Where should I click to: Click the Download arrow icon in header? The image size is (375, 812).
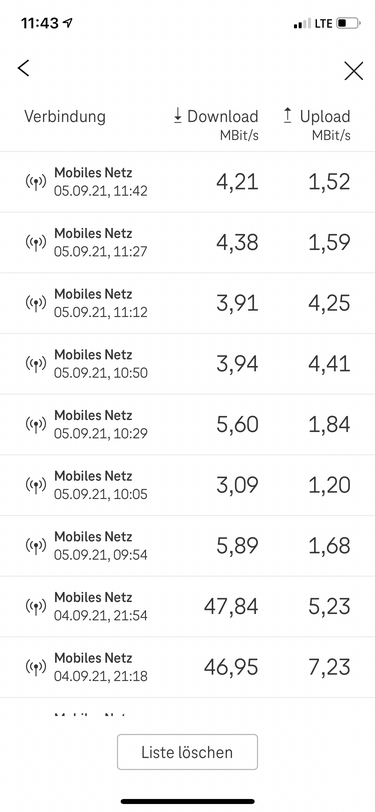tap(178, 116)
